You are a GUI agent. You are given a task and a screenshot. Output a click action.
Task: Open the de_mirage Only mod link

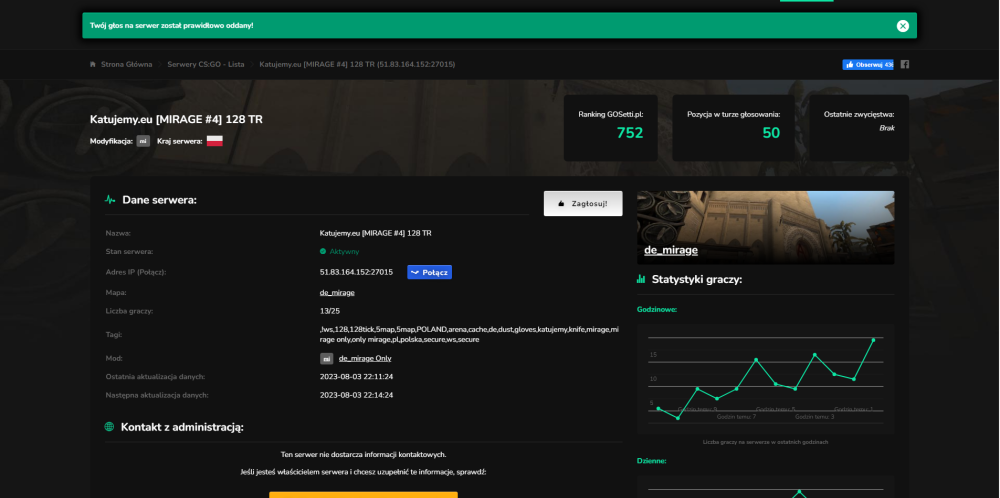coord(365,358)
